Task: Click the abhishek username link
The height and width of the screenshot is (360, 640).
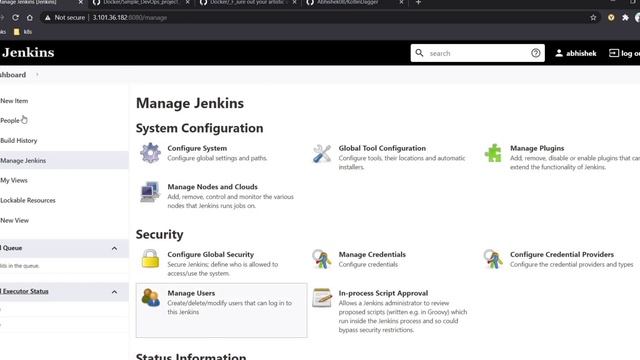Action: pos(581,53)
